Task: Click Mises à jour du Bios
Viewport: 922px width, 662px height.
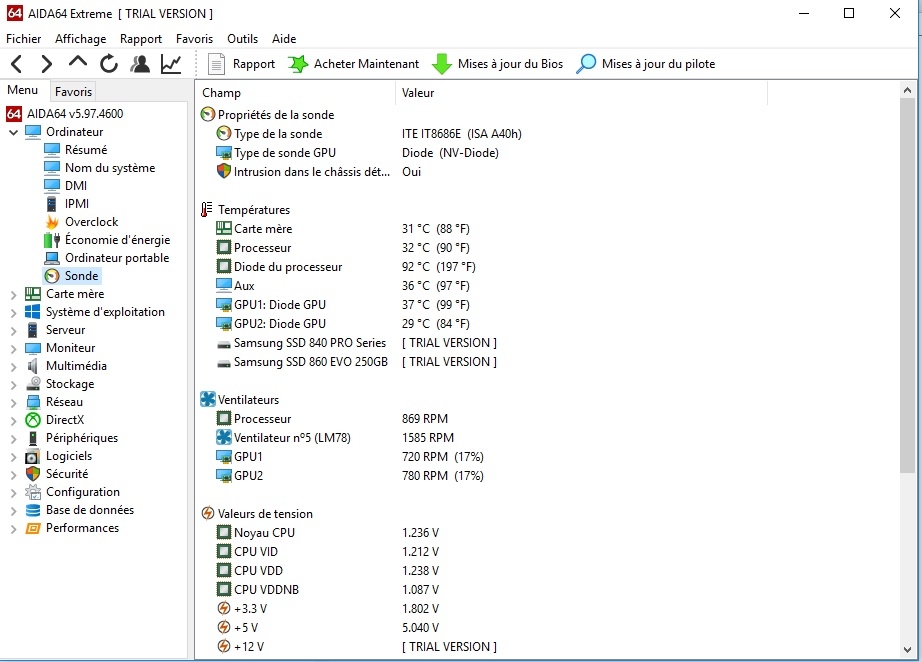Action: (x=498, y=64)
